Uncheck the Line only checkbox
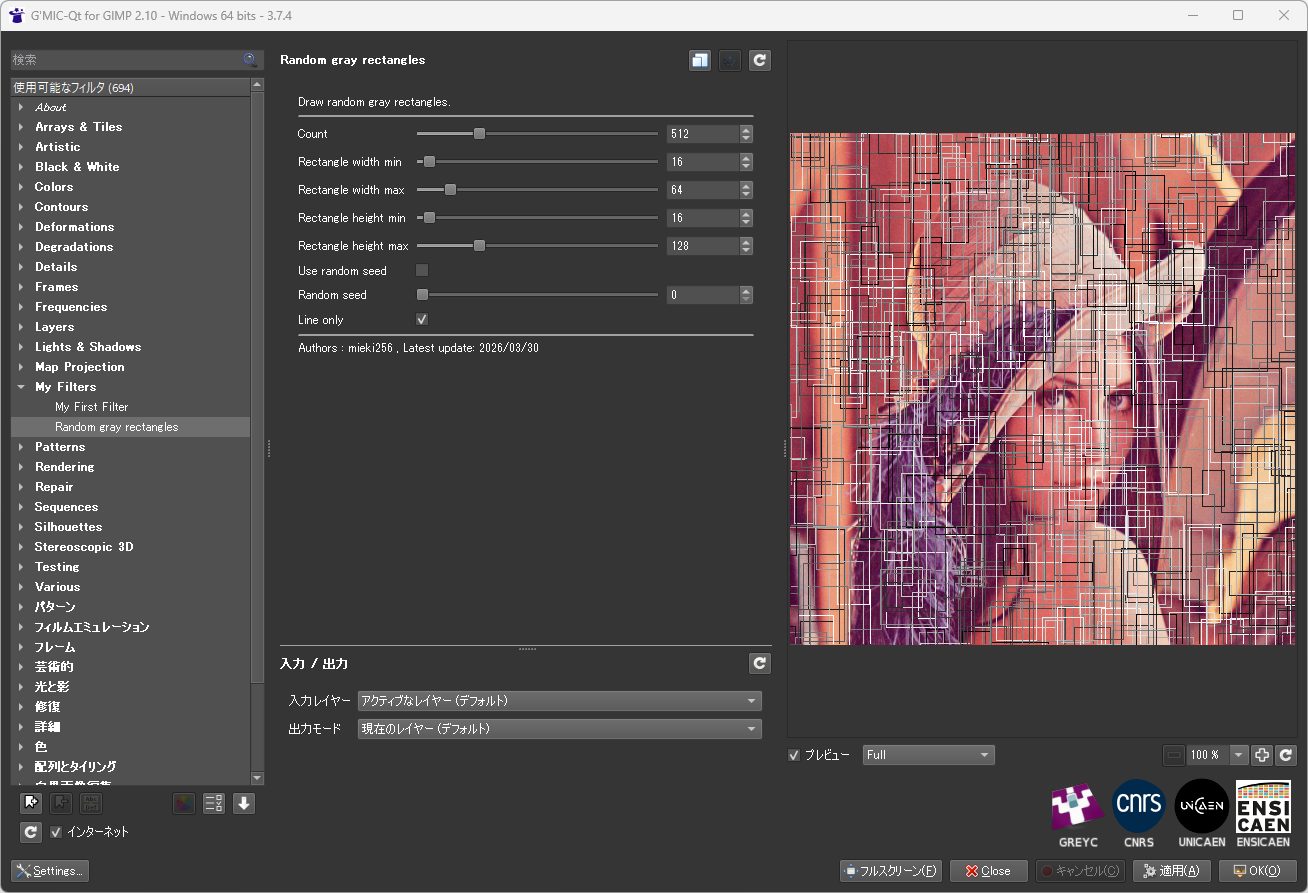Viewport: 1308px width, 893px height. coord(422,319)
